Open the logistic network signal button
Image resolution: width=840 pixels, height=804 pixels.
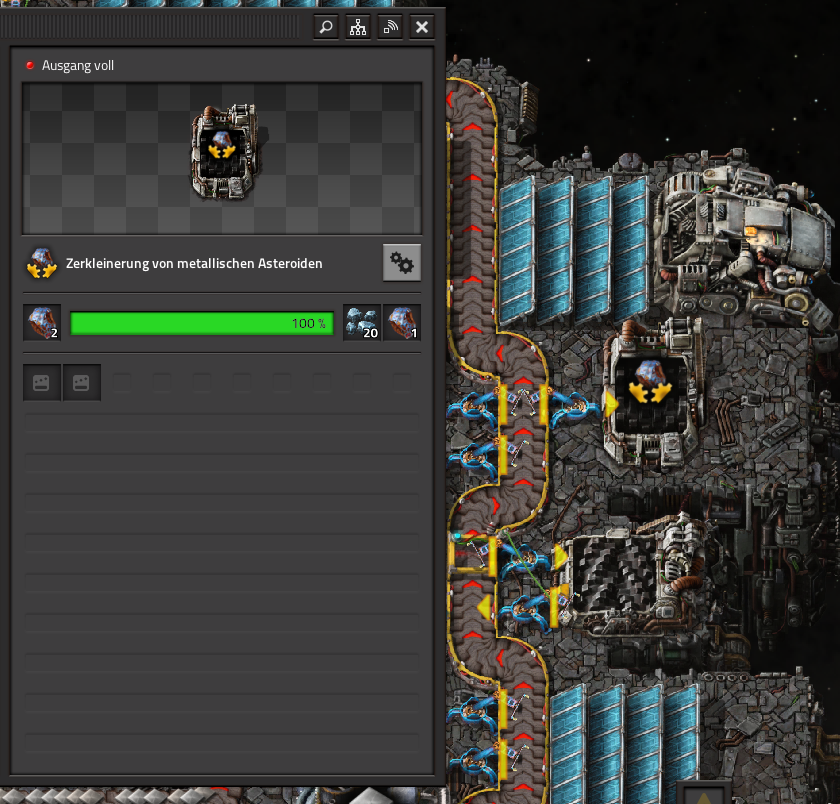click(390, 27)
